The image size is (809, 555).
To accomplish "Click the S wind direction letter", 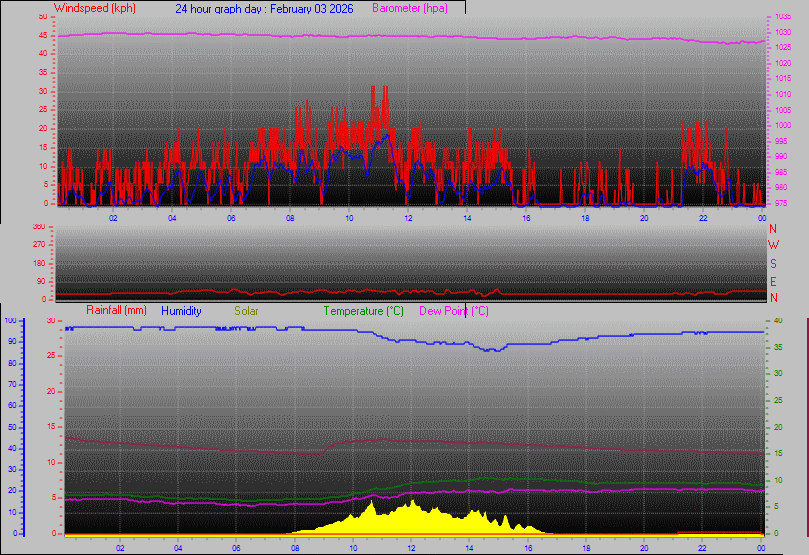I will 773,263.
